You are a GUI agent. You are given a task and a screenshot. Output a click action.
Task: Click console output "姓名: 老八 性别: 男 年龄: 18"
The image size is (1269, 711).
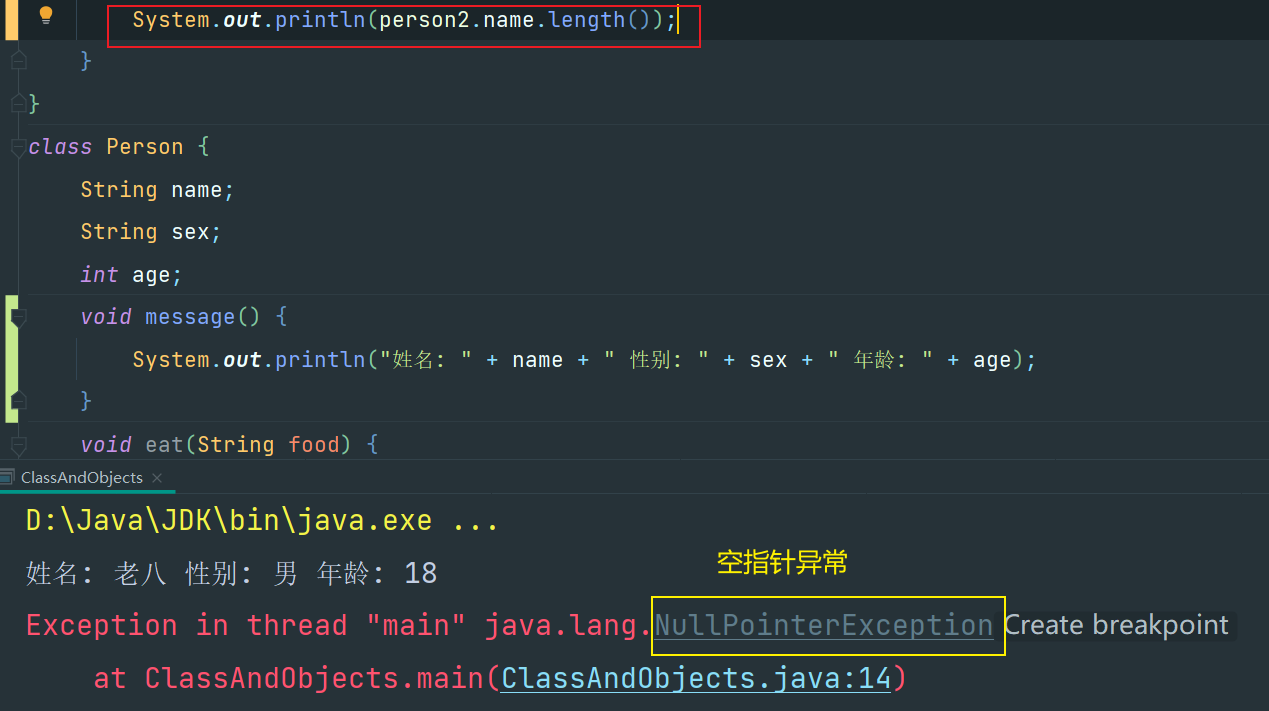[232, 573]
